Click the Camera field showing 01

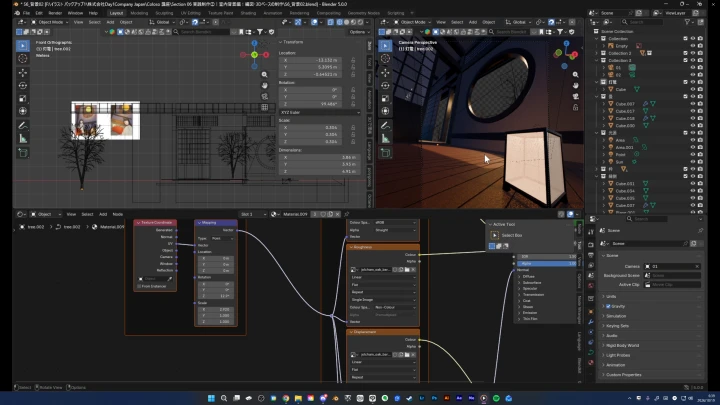tap(672, 266)
